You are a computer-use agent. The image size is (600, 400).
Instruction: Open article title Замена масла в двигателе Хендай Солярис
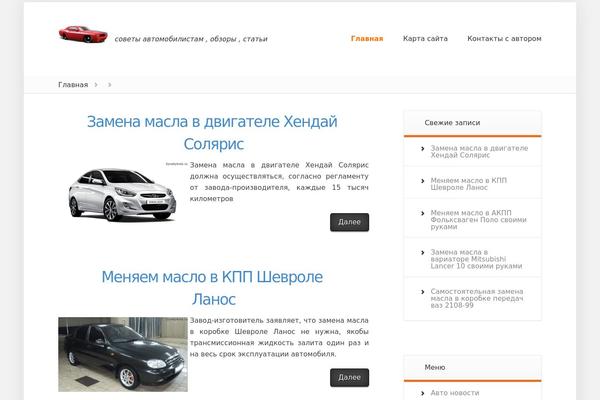212,132
